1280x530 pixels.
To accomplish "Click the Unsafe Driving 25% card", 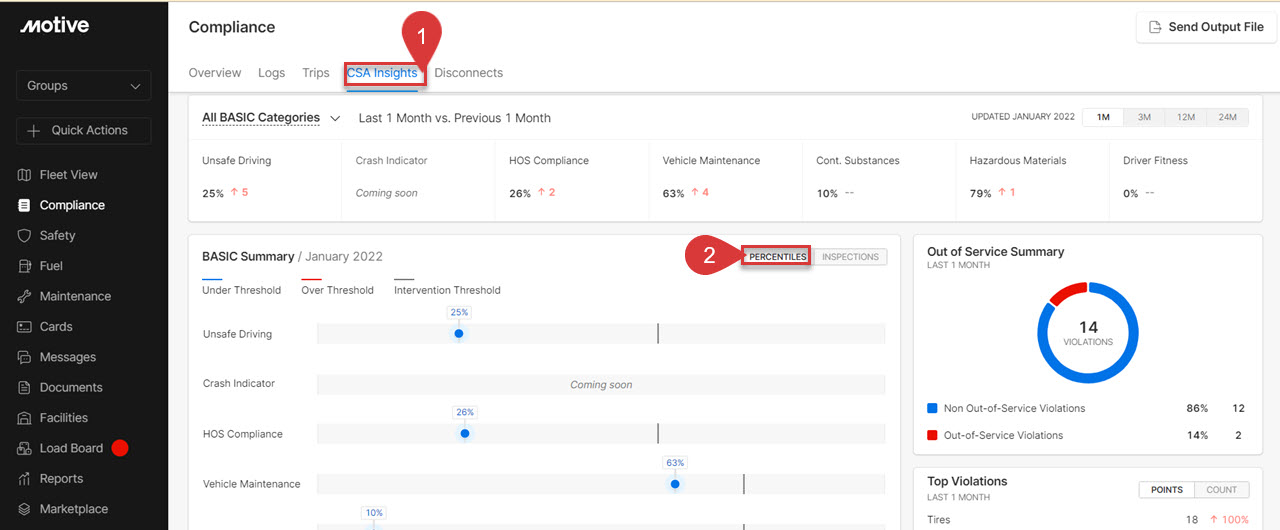I will 265,176.
